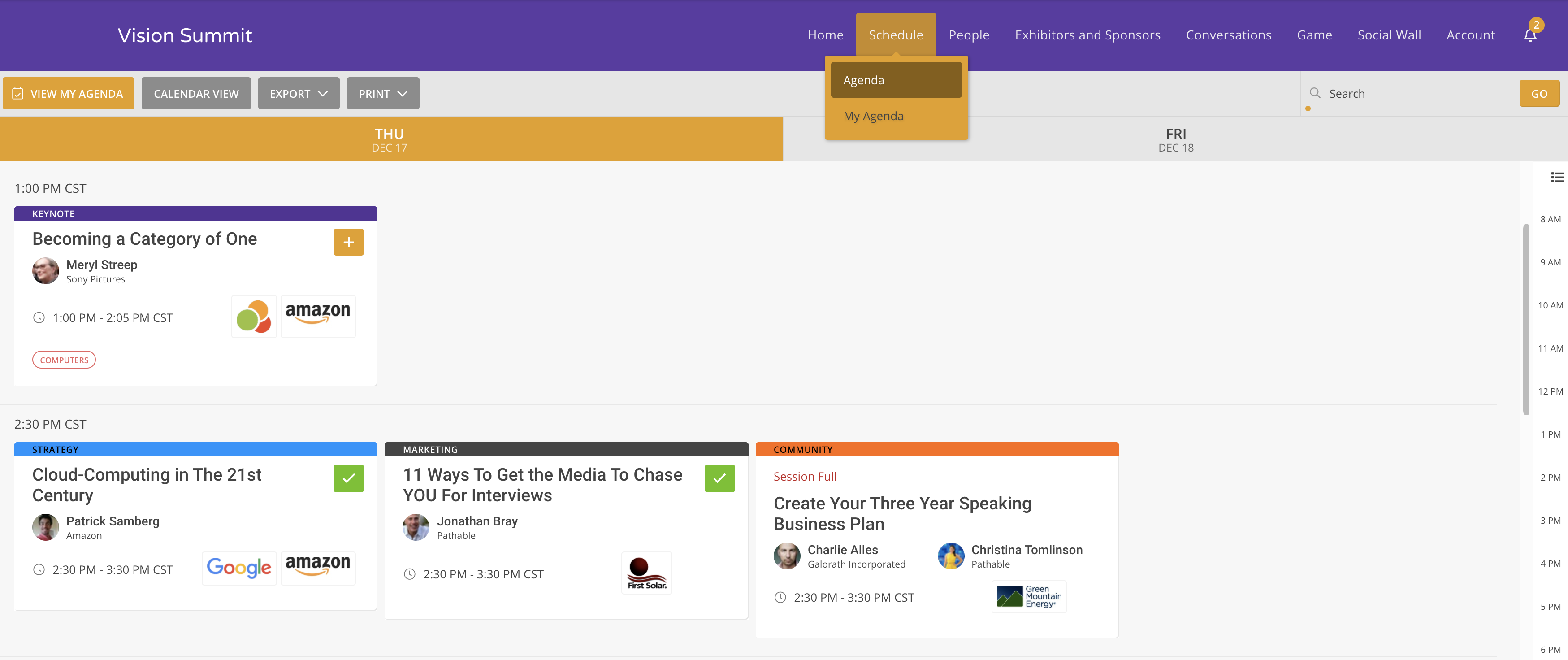
Task: Uncheck the 11 Ways media interviews session
Action: [719, 478]
